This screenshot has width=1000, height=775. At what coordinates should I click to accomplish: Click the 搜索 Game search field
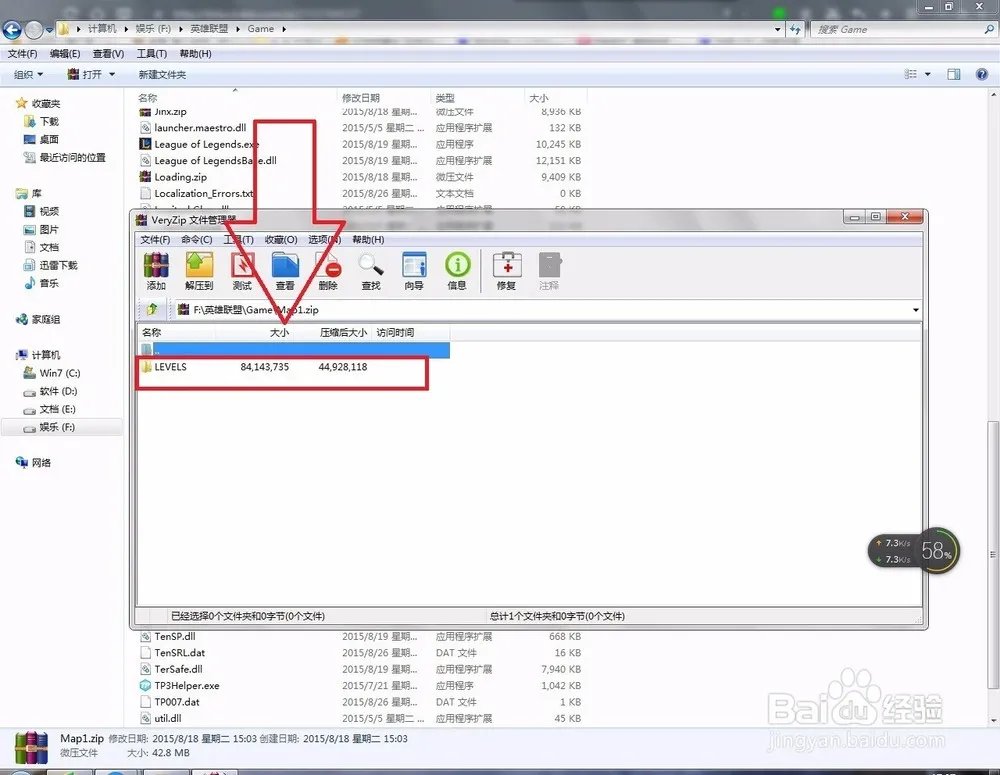tap(902, 29)
